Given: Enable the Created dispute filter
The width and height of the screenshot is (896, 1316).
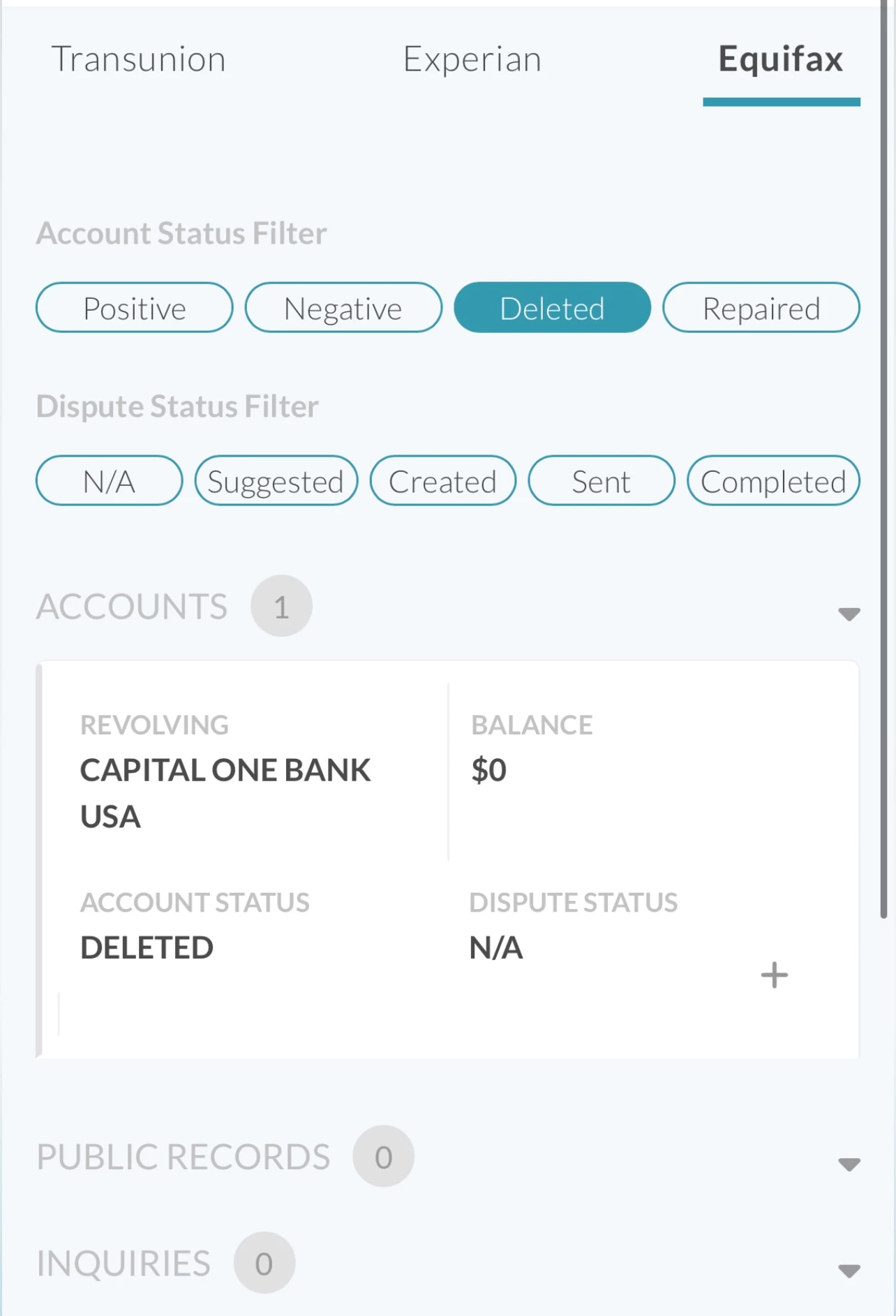Looking at the screenshot, I should [443, 481].
